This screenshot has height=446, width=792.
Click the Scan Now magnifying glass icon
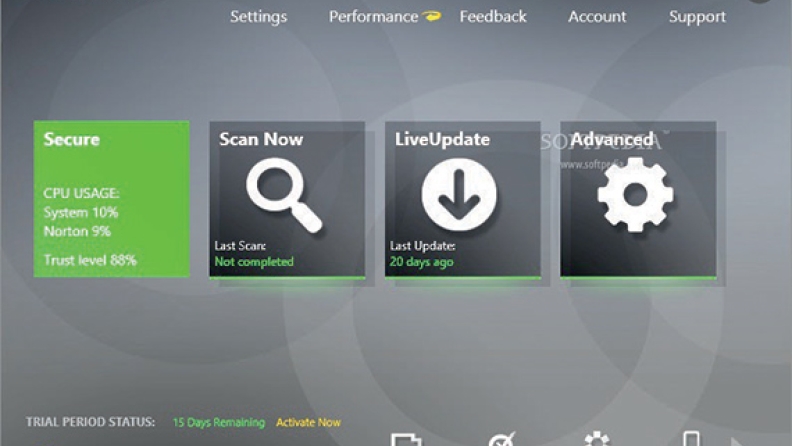pyautogui.click(x=284, y=195)
